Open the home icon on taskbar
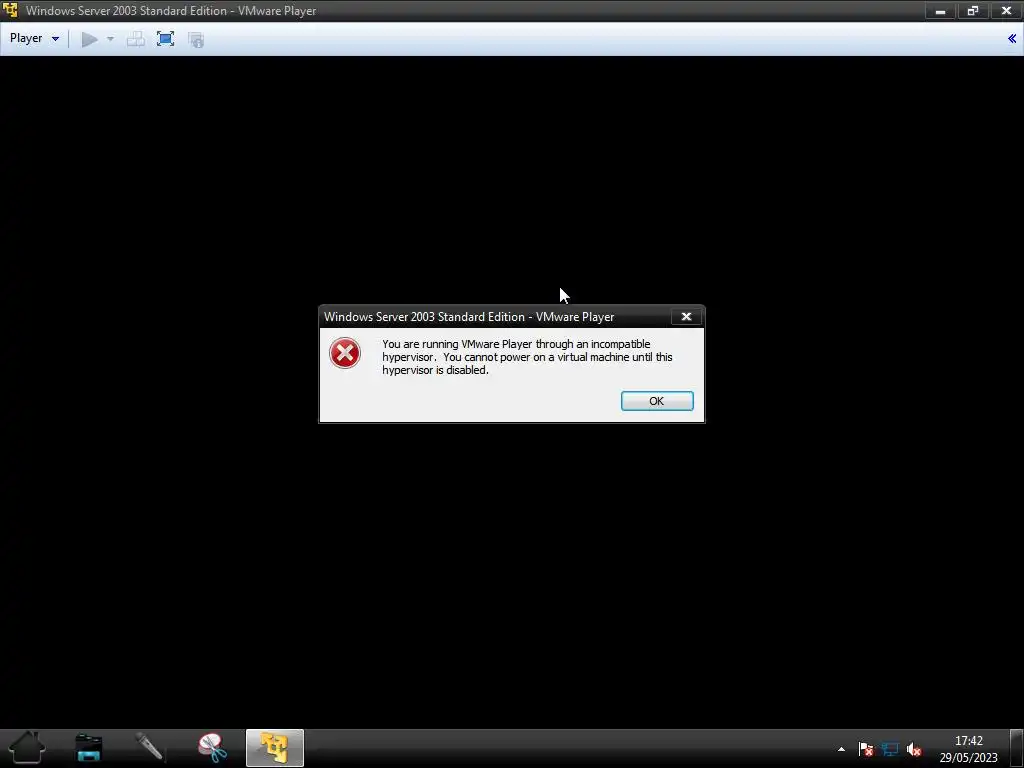 (x=27, y=748)
